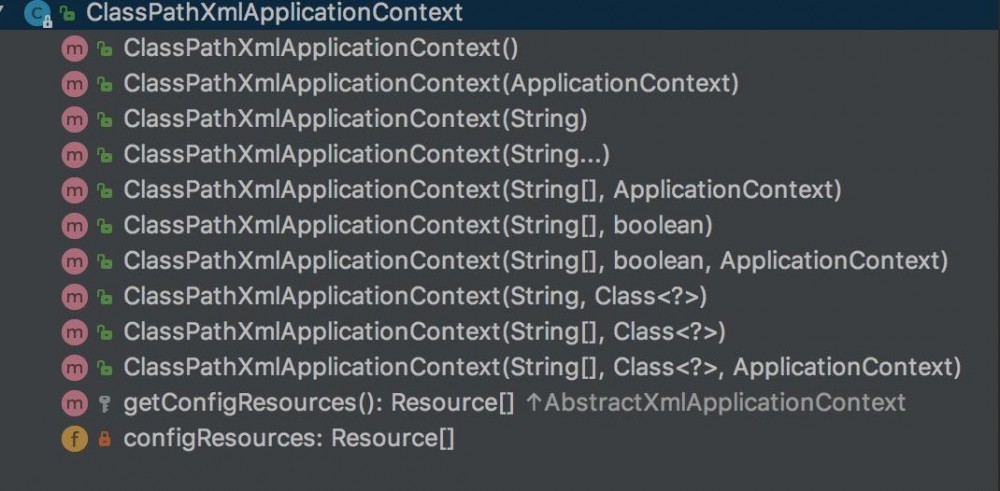Select the configResources: Resource[] field
This screenshot has width=1000, height=491.
pos(289,438)
